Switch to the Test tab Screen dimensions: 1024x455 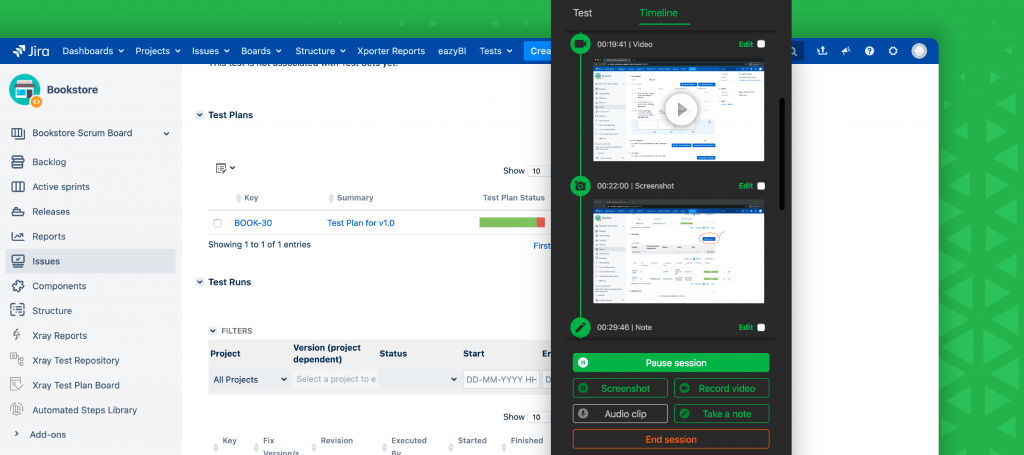583,13
